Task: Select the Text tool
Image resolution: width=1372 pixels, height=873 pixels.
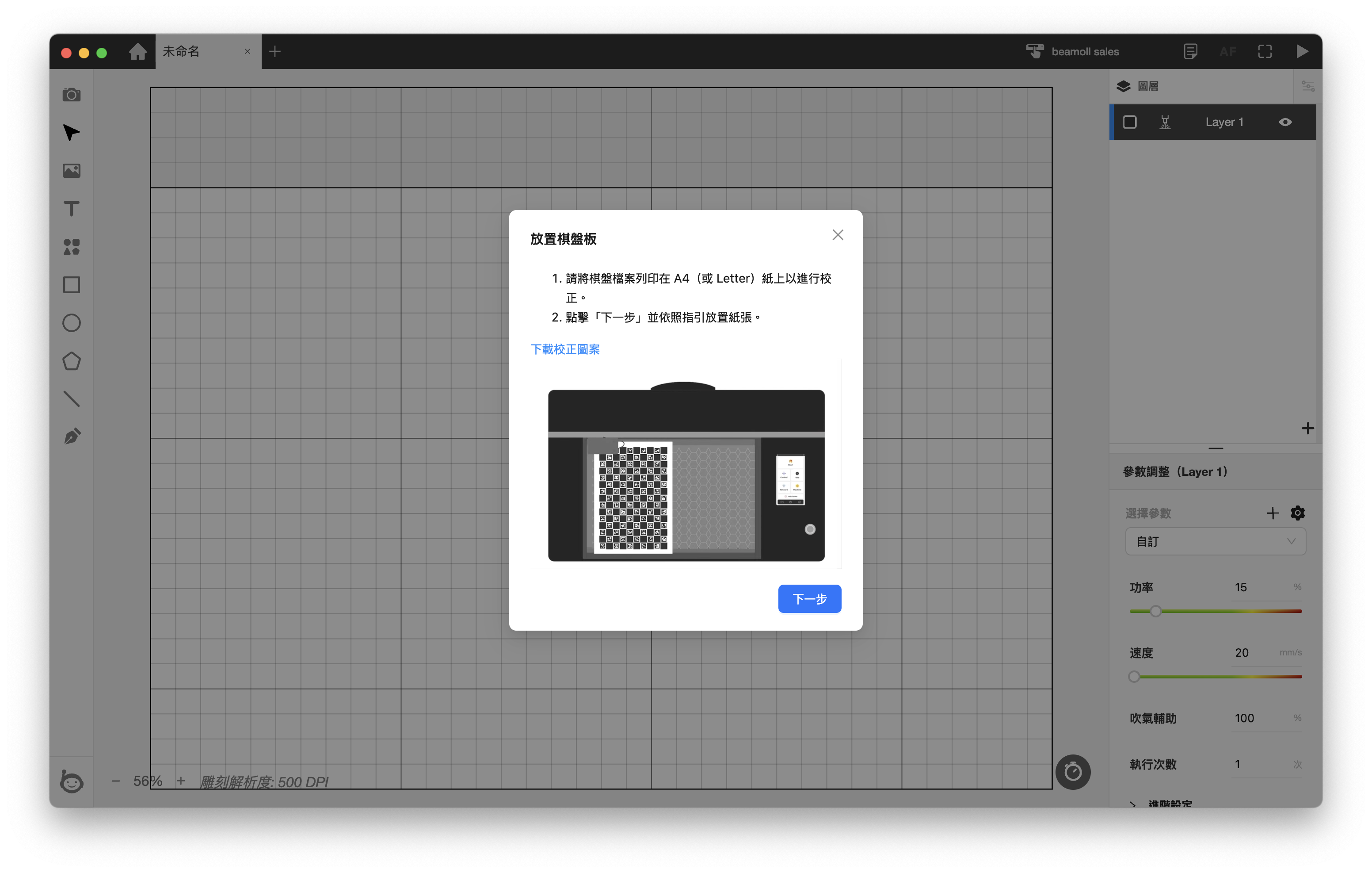Action: tap(71, 209)
